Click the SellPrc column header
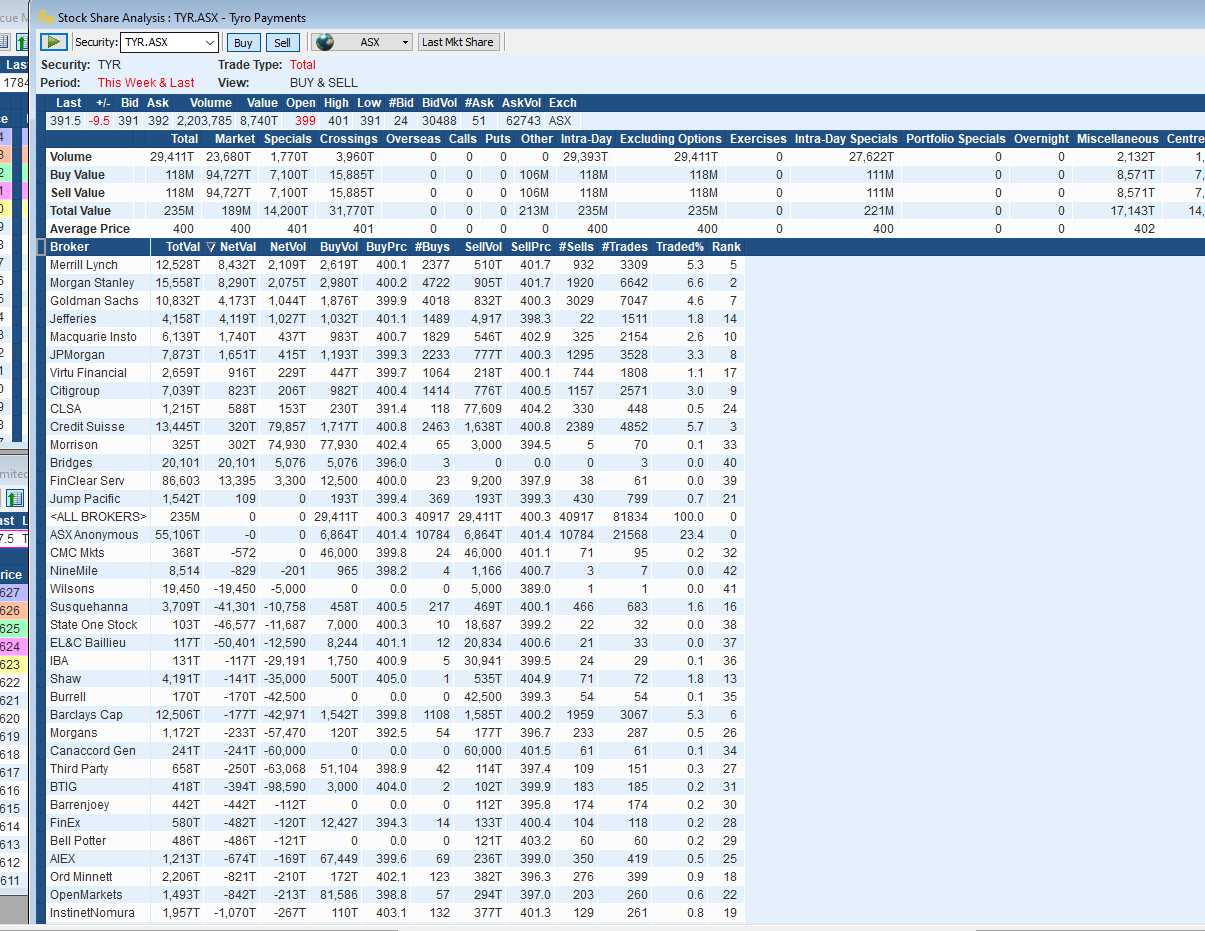 pyautogui.click(x=531, y=247)
